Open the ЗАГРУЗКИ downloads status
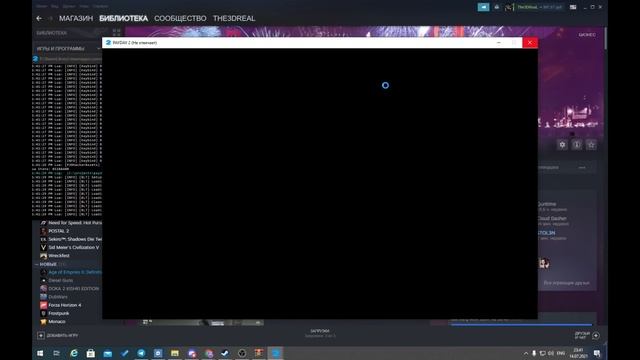640x360 pixels. [x=320, y=333]
